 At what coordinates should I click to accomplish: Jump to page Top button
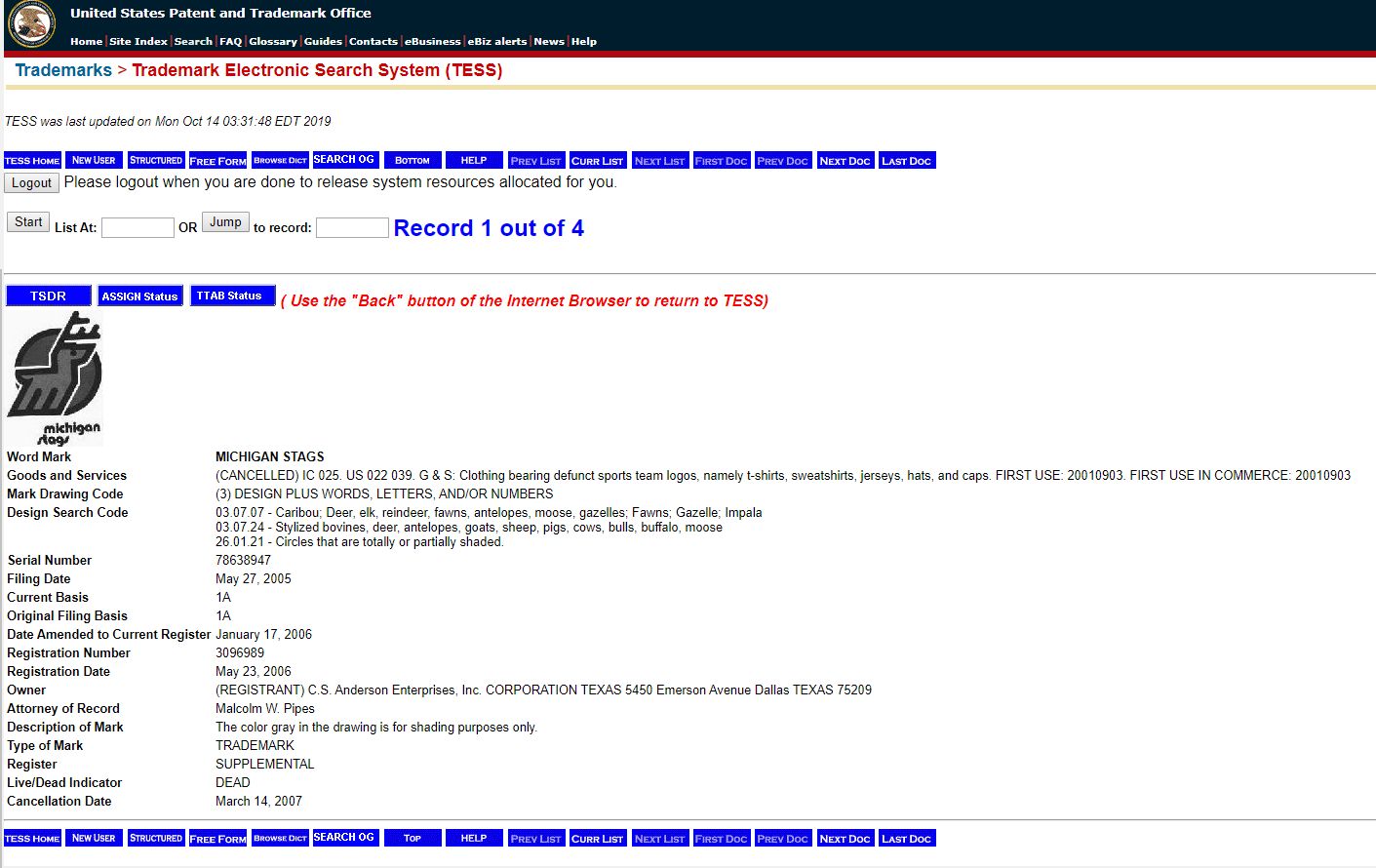tap(413, 838)
